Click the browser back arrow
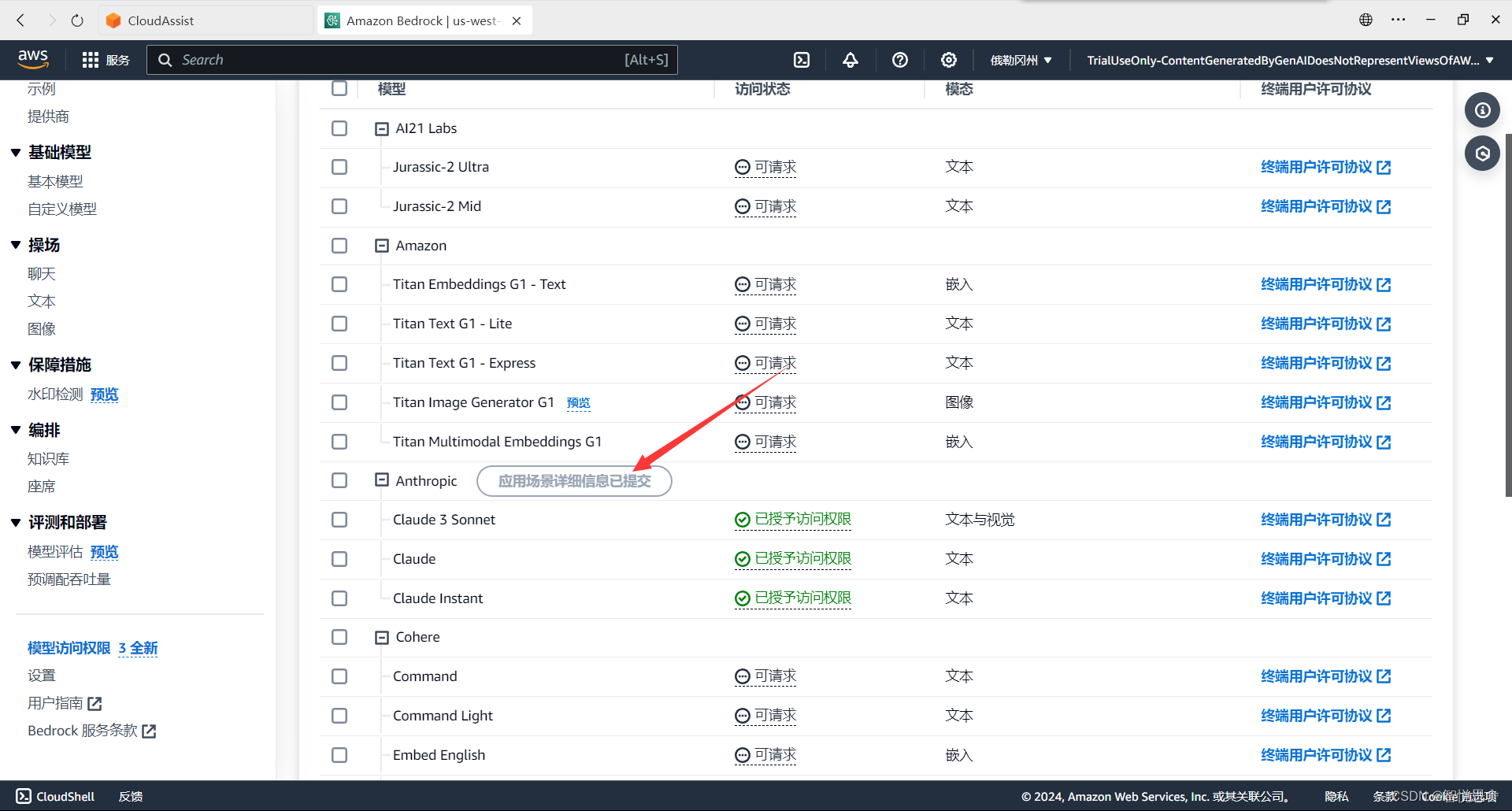This screenshot has height=811, width=1512. (x=21, y=20)
